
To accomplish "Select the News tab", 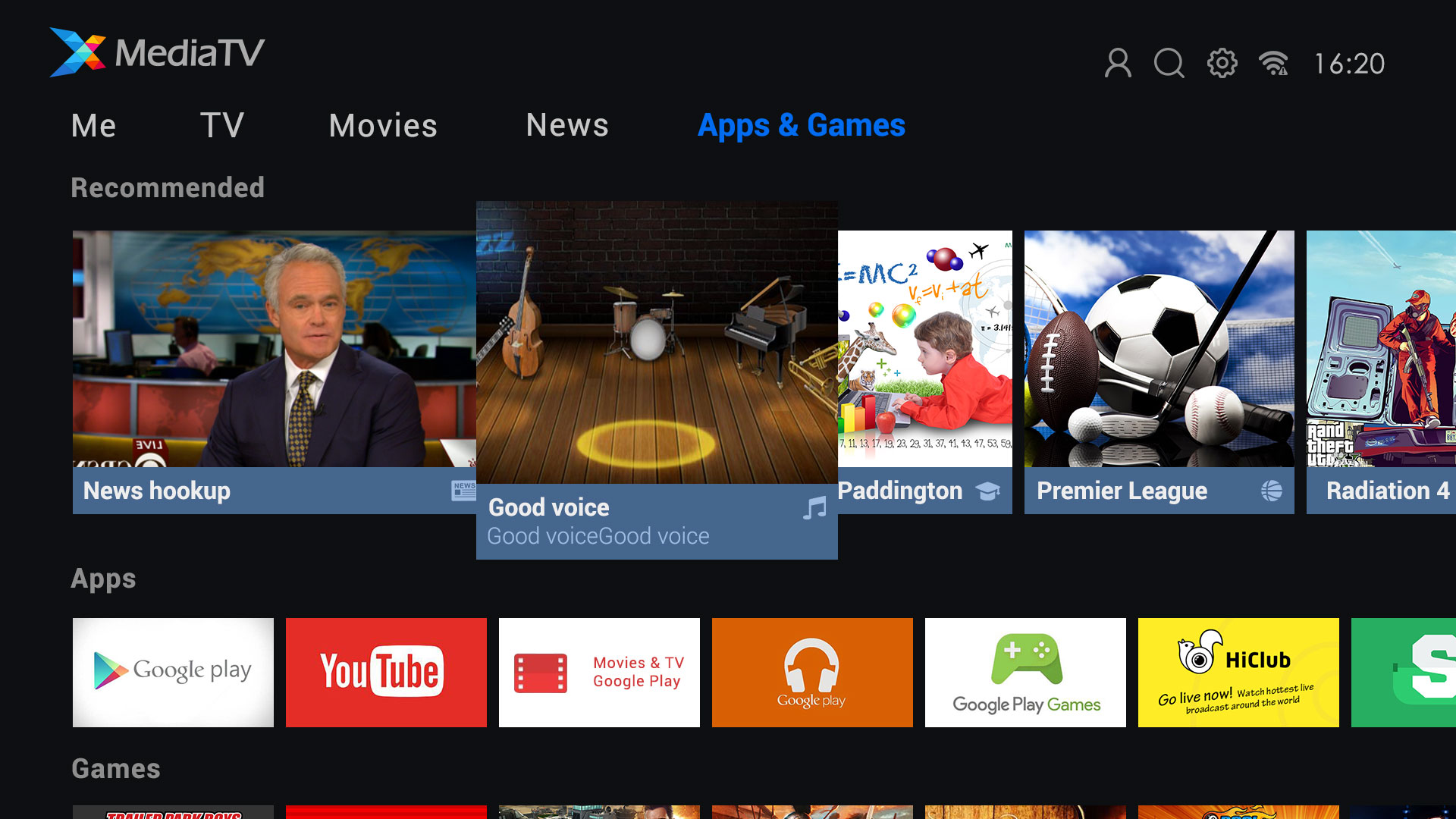I will tap(568, 125).
